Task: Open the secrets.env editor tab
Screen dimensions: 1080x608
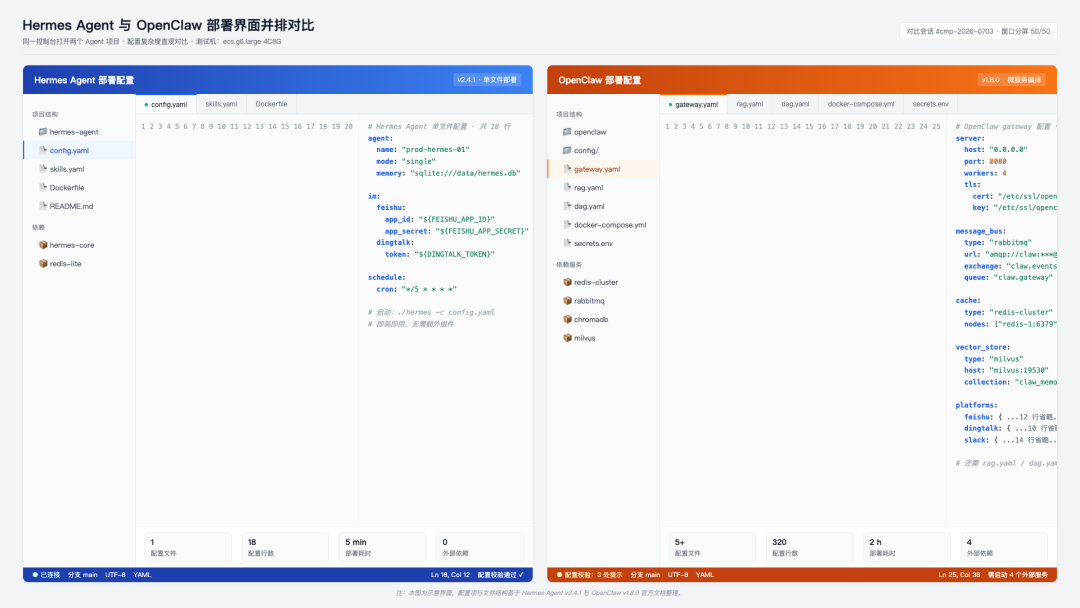Action: point(931,104)
